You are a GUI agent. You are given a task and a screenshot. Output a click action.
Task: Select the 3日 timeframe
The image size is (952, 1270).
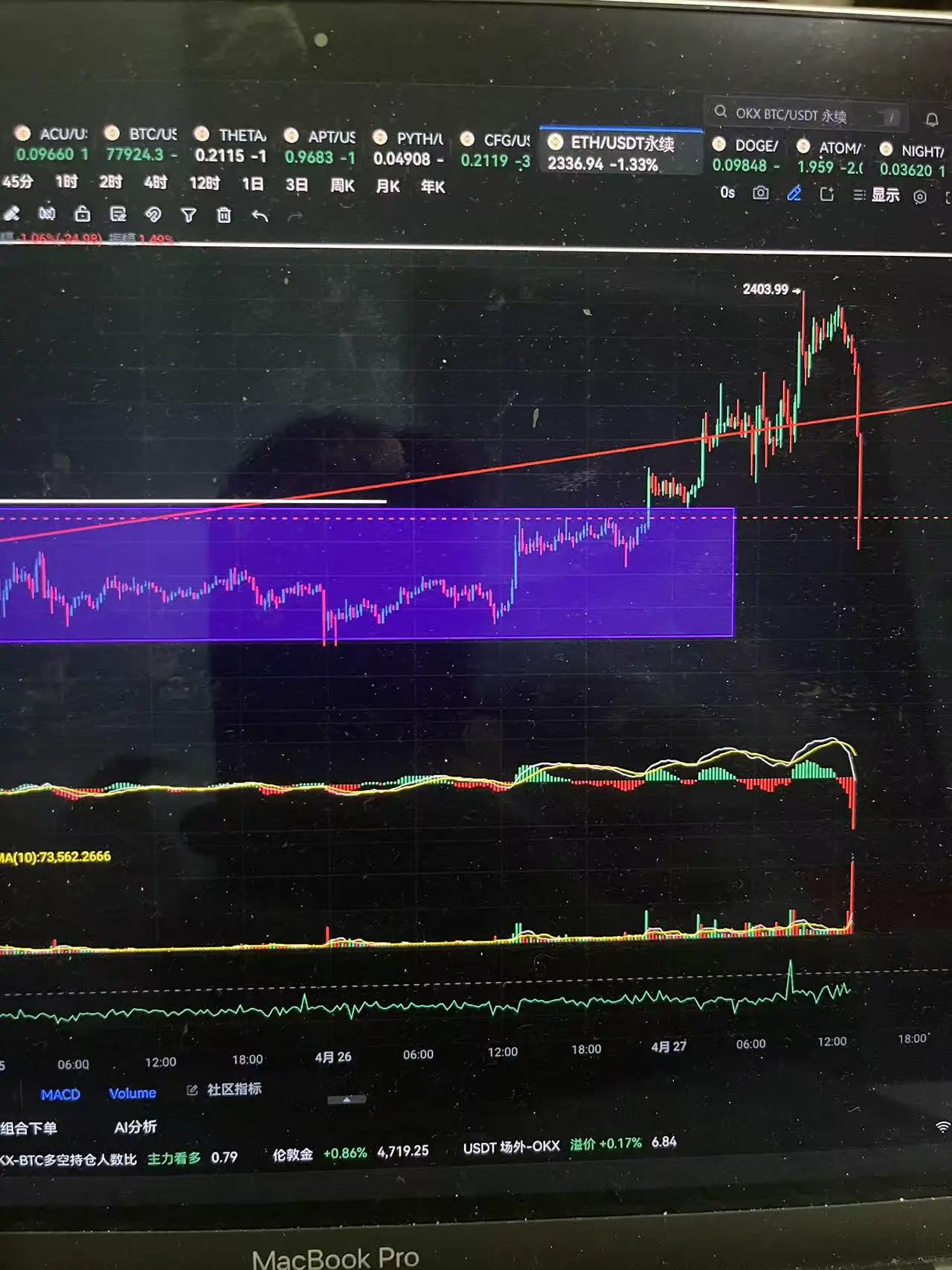[297, 185]
